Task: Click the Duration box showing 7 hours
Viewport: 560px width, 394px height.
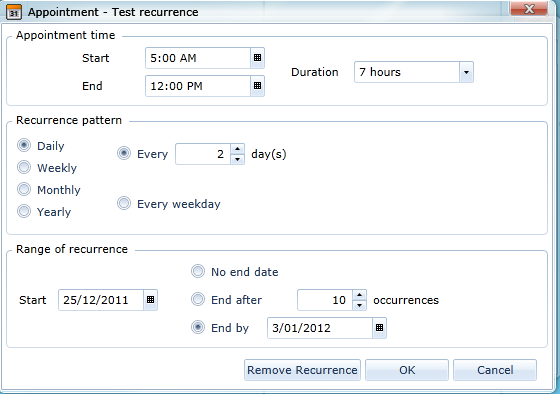Action: (x=407, y=72)
